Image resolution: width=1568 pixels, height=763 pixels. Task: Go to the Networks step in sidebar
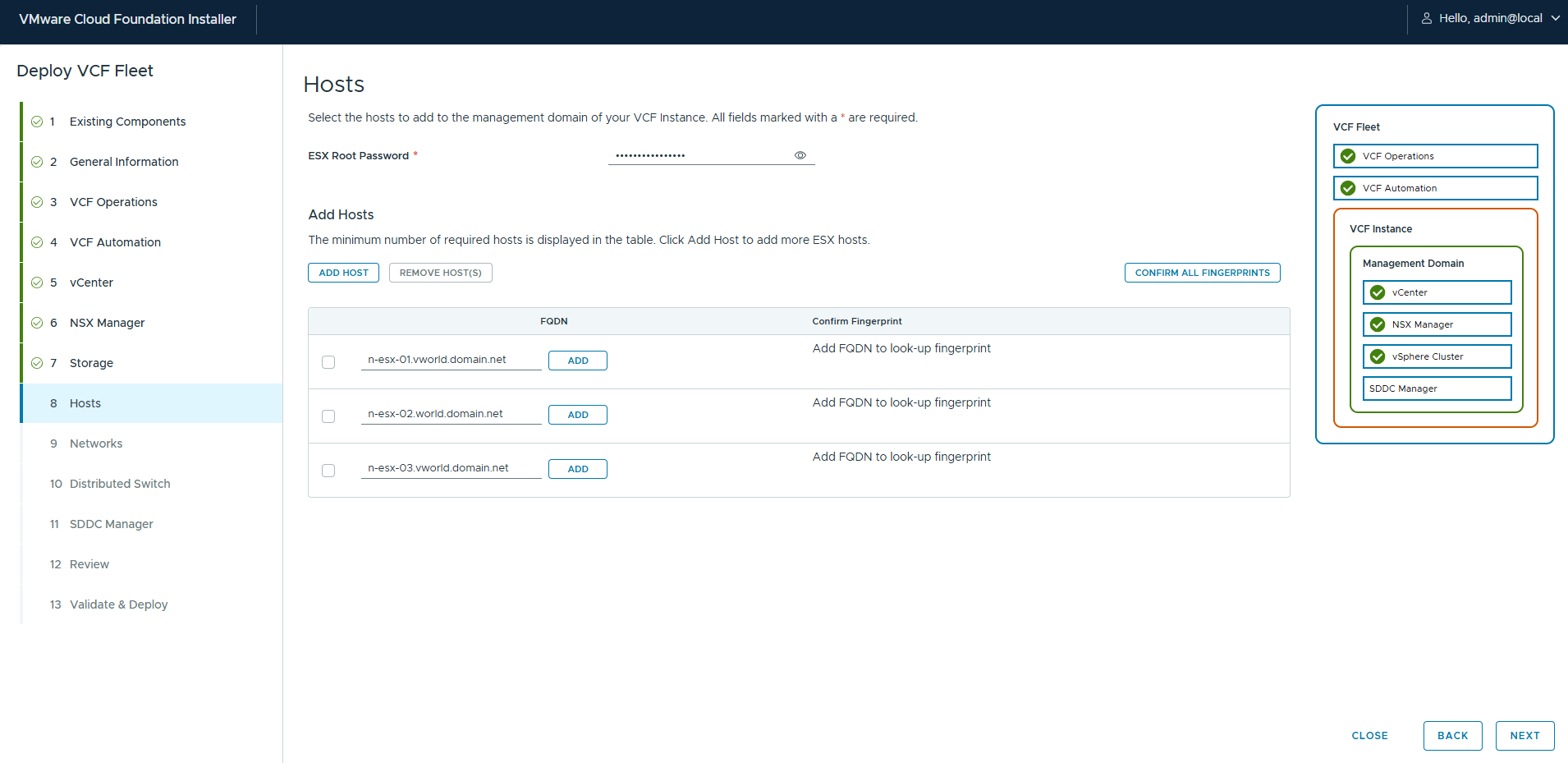pyautogui.click(x=96, y=444)
